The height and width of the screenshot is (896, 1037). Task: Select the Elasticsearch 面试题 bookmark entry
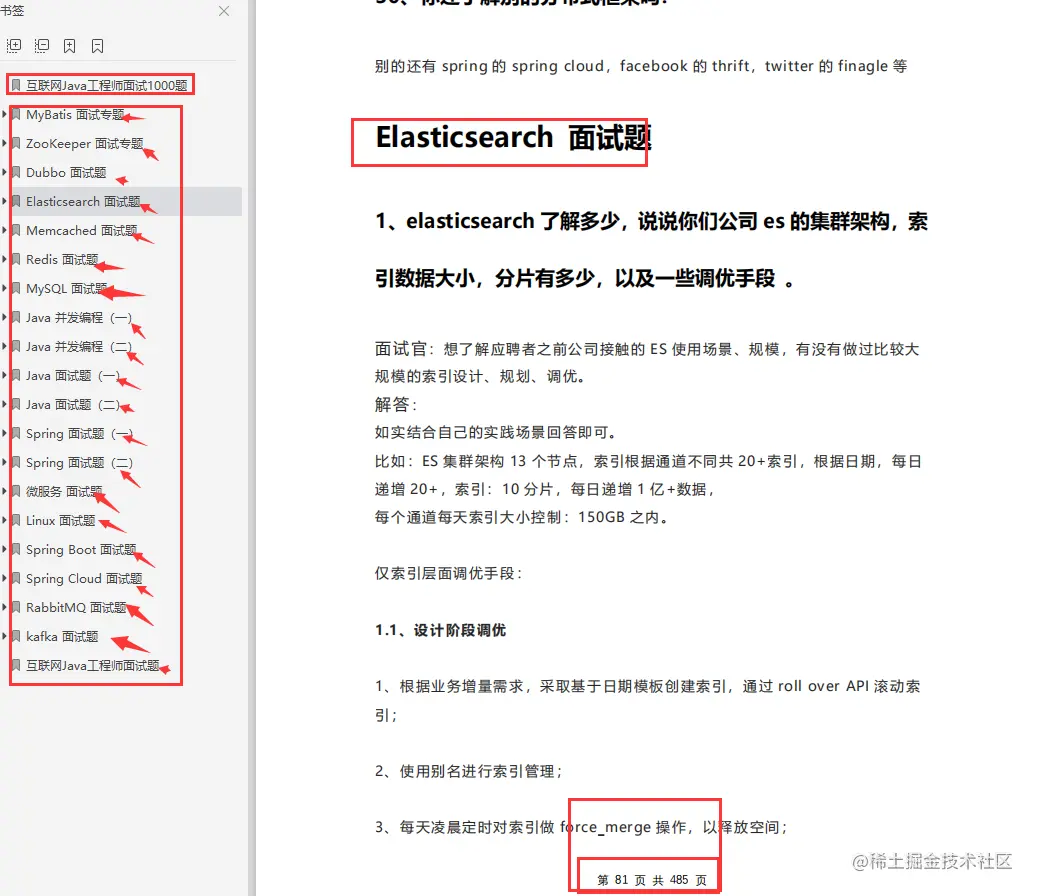(x=85, y=201)
